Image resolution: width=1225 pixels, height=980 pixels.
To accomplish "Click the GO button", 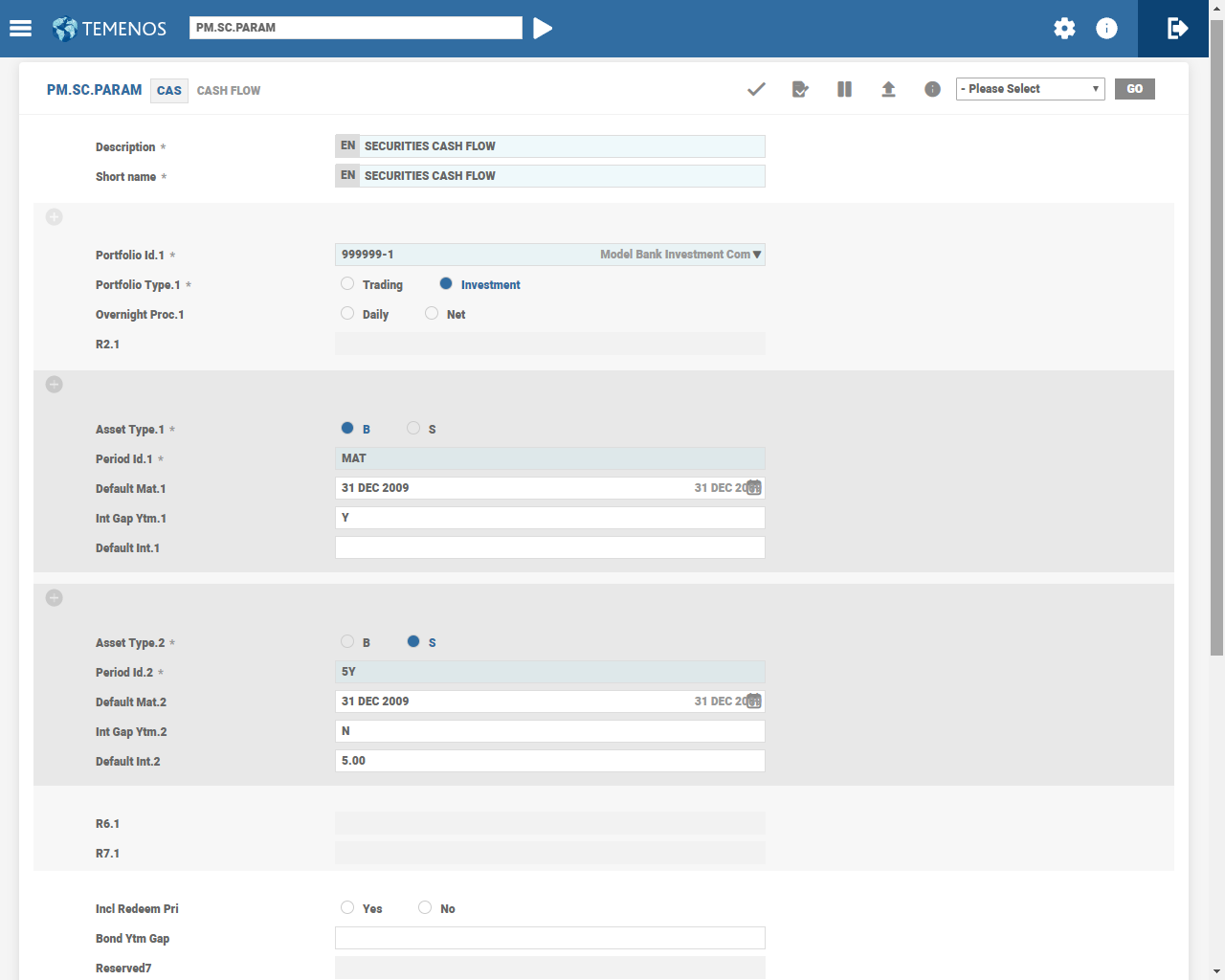I will [x=1134, y=89].
